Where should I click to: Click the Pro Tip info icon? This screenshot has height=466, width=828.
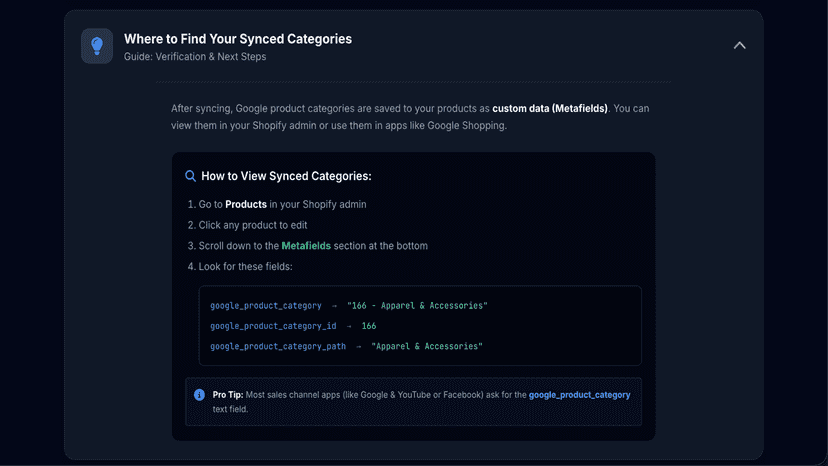(x=199, y=395)
